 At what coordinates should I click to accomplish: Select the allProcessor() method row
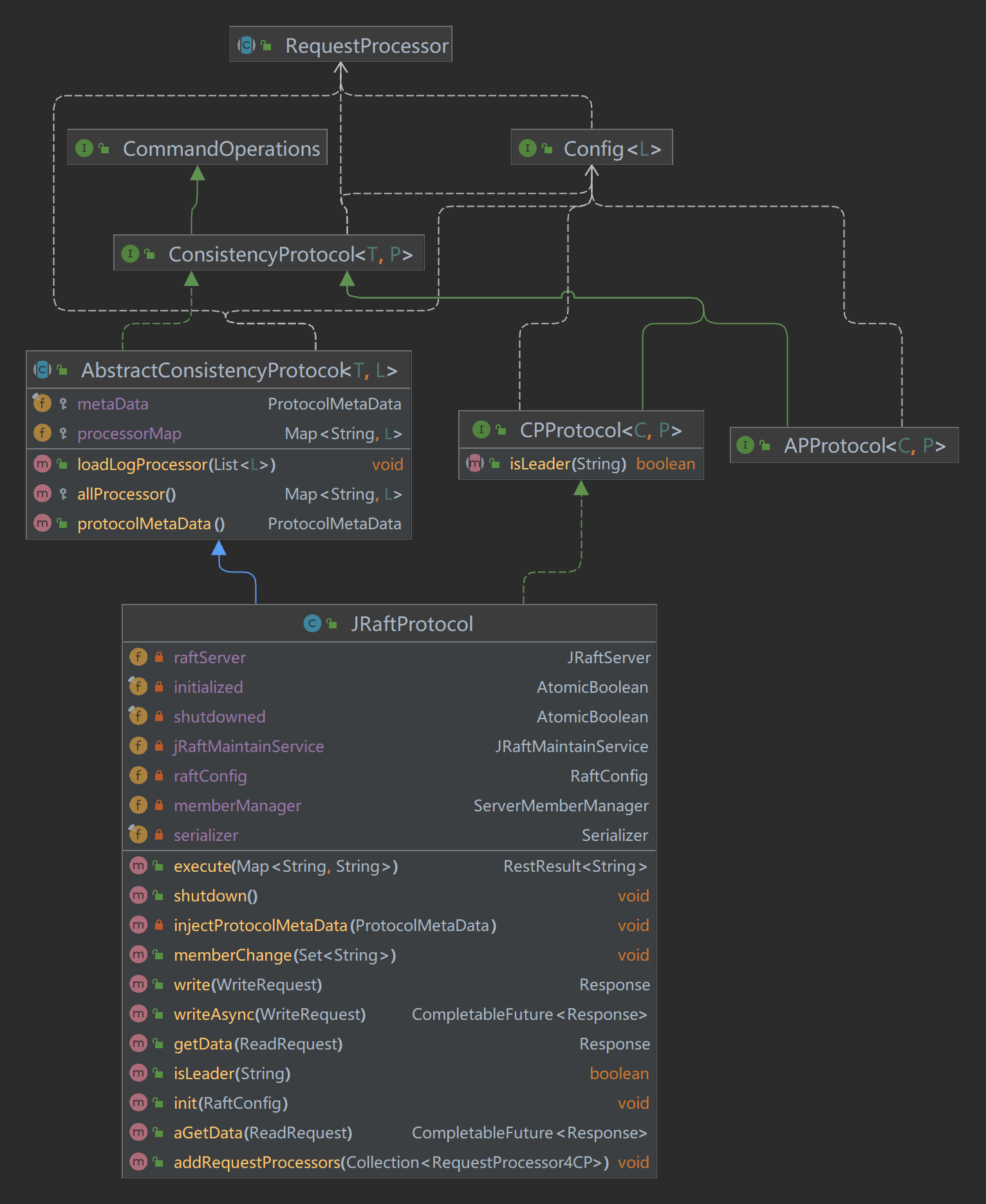pos(219,494)
